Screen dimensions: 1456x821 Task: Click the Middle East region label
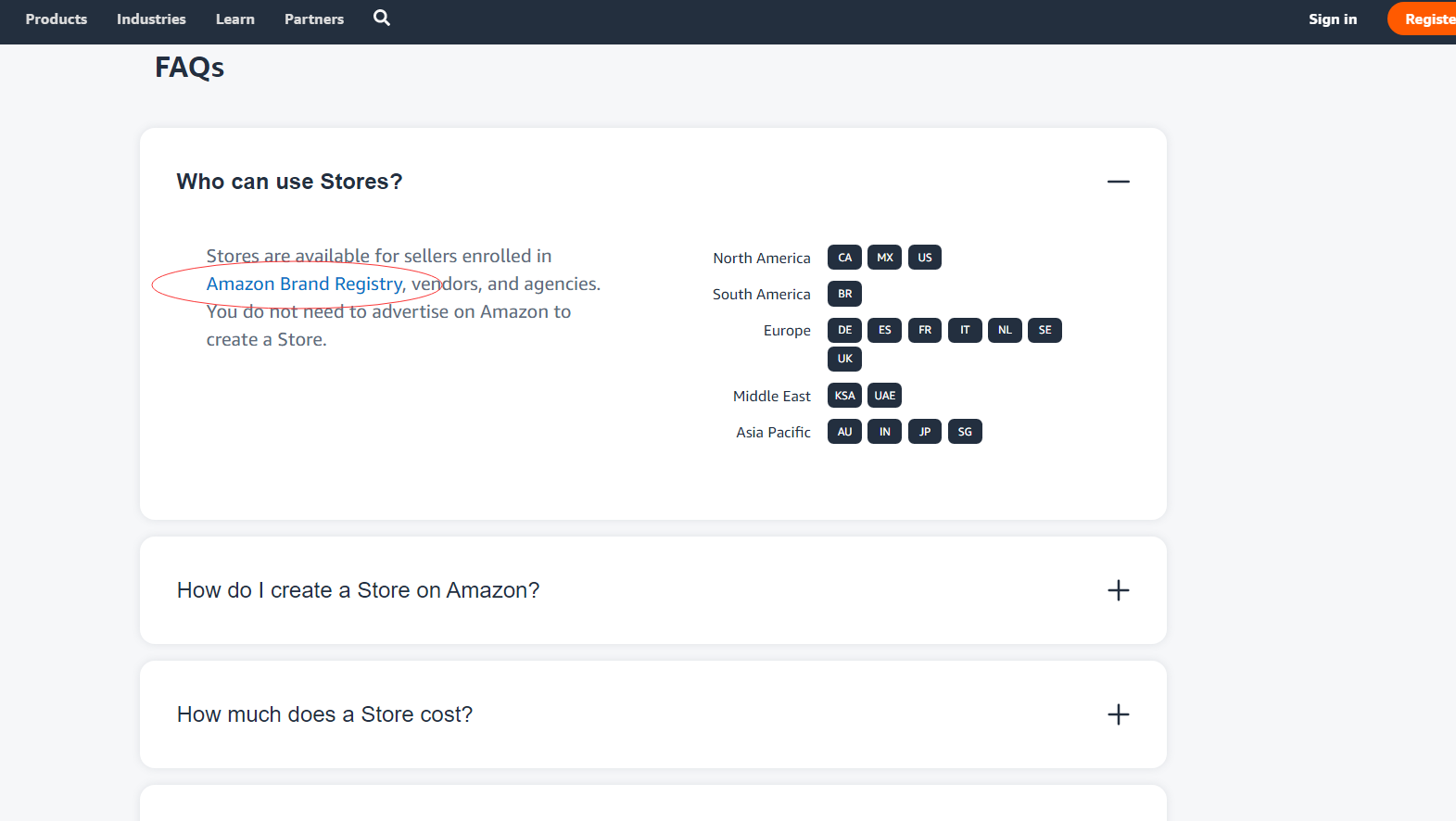click(x=772, y=396)
